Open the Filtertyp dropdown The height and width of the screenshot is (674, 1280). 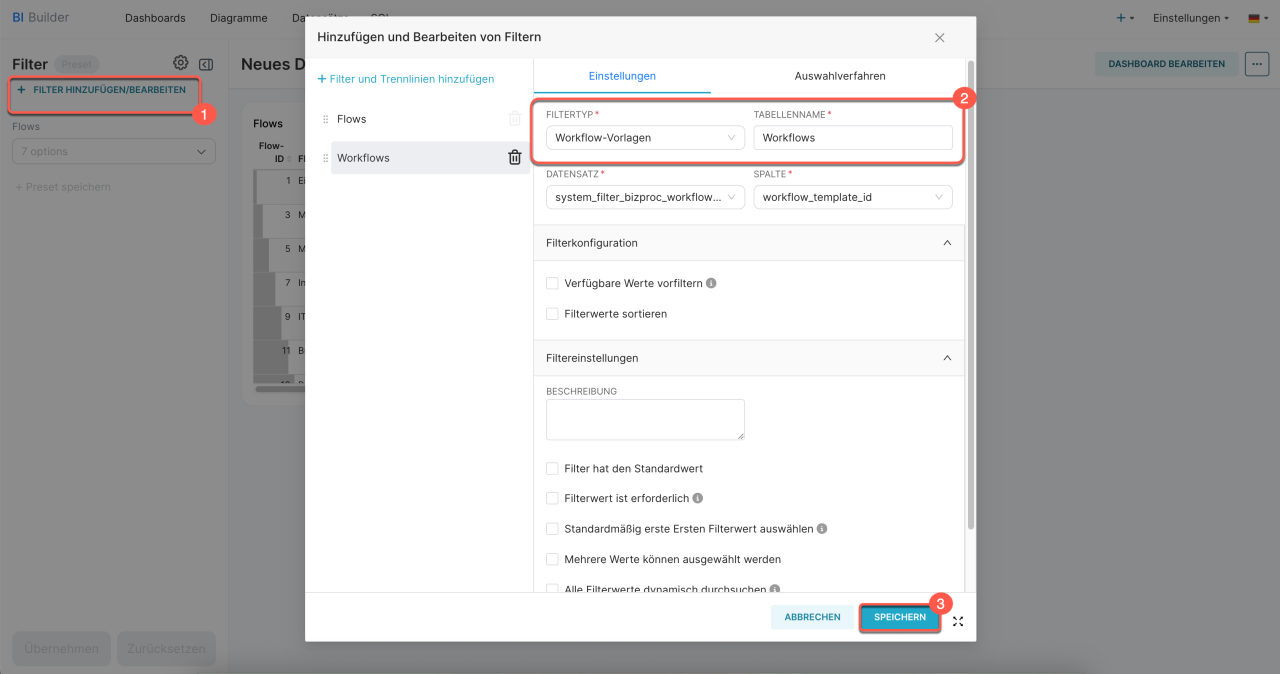(645, 138)
